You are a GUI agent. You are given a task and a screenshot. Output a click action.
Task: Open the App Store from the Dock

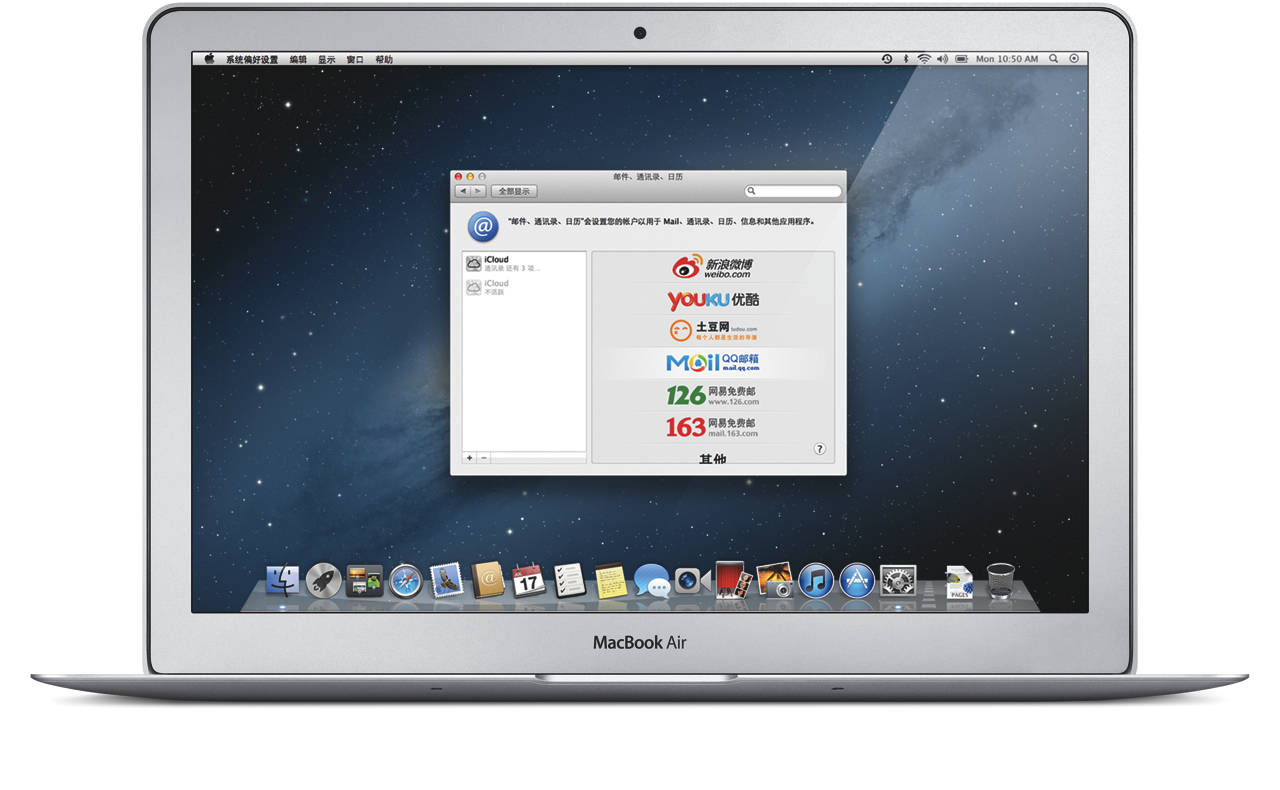point(857,580)
